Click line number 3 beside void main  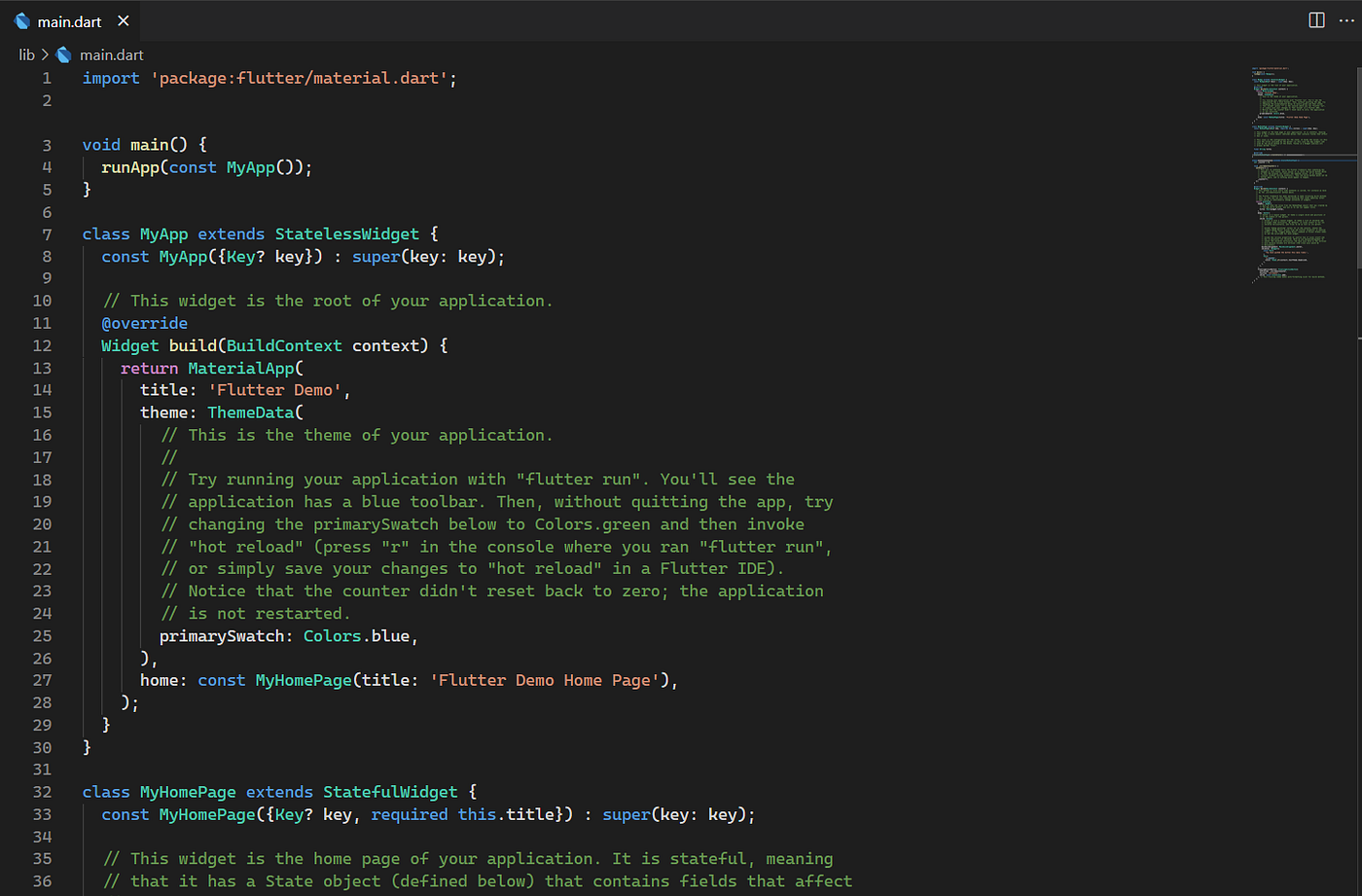[x=46, y=144]
